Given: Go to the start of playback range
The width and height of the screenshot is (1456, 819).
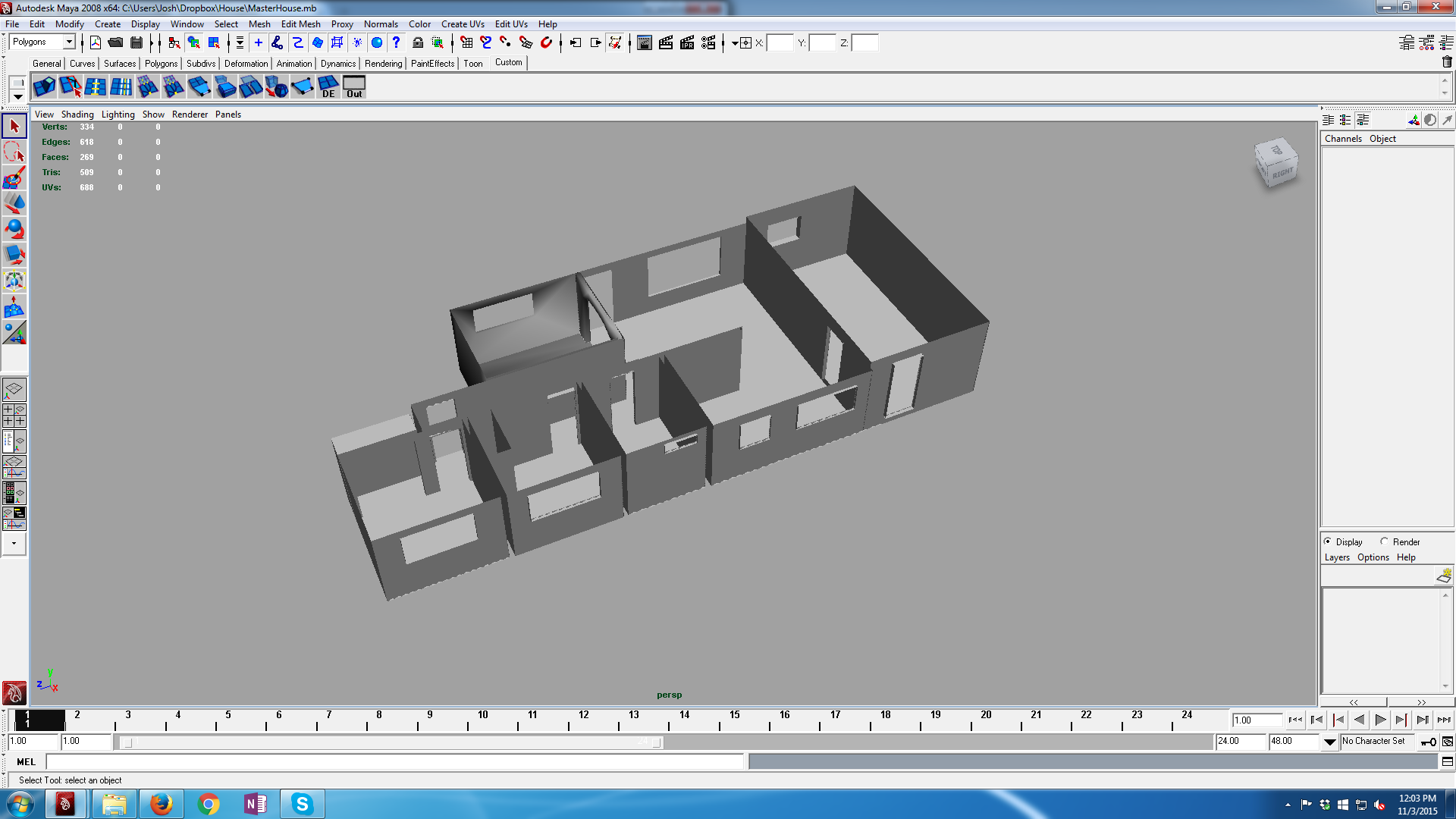Looking at the screenshot, I should click(x=1295, y=720).
